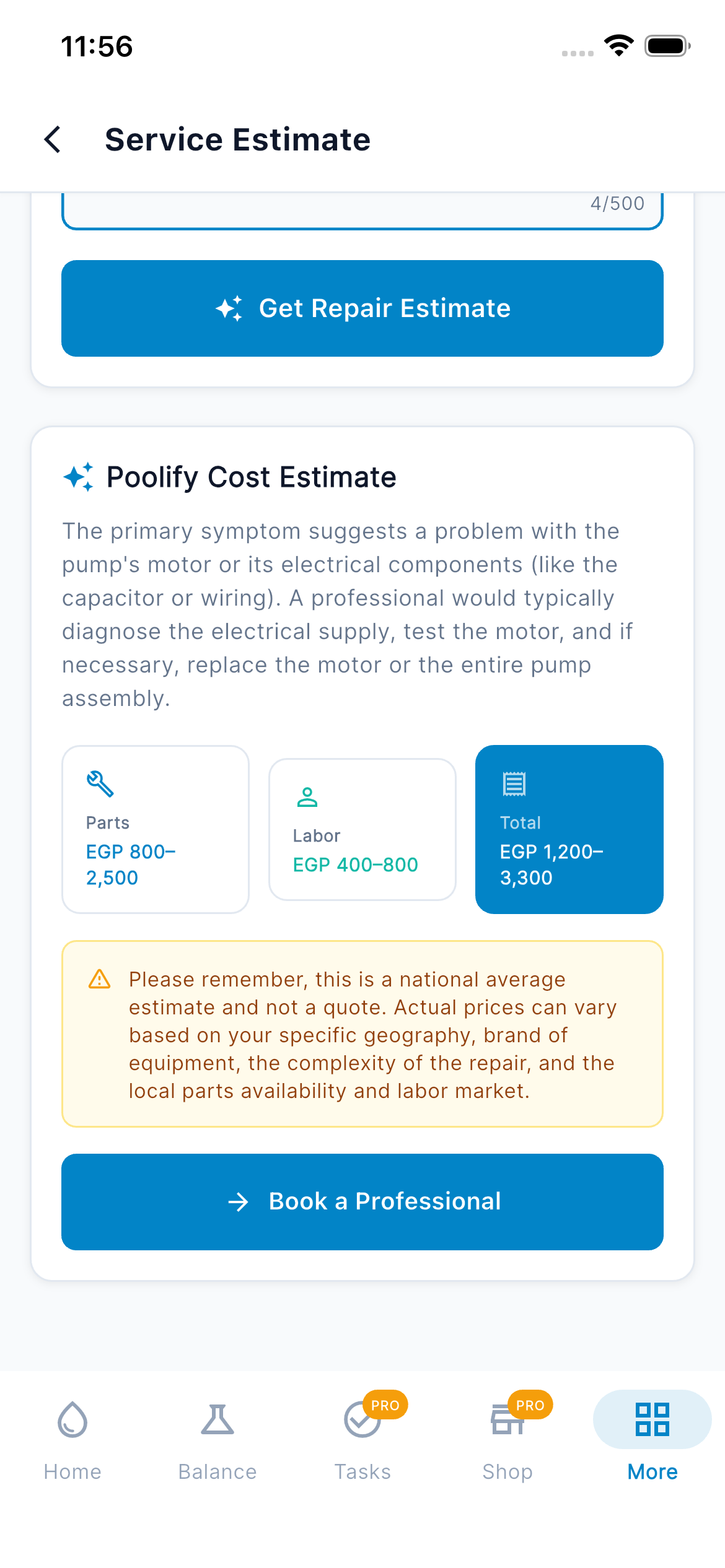Tap the person icon in Labor card
The image size is (725, 1568).
[x=307, y=797]
